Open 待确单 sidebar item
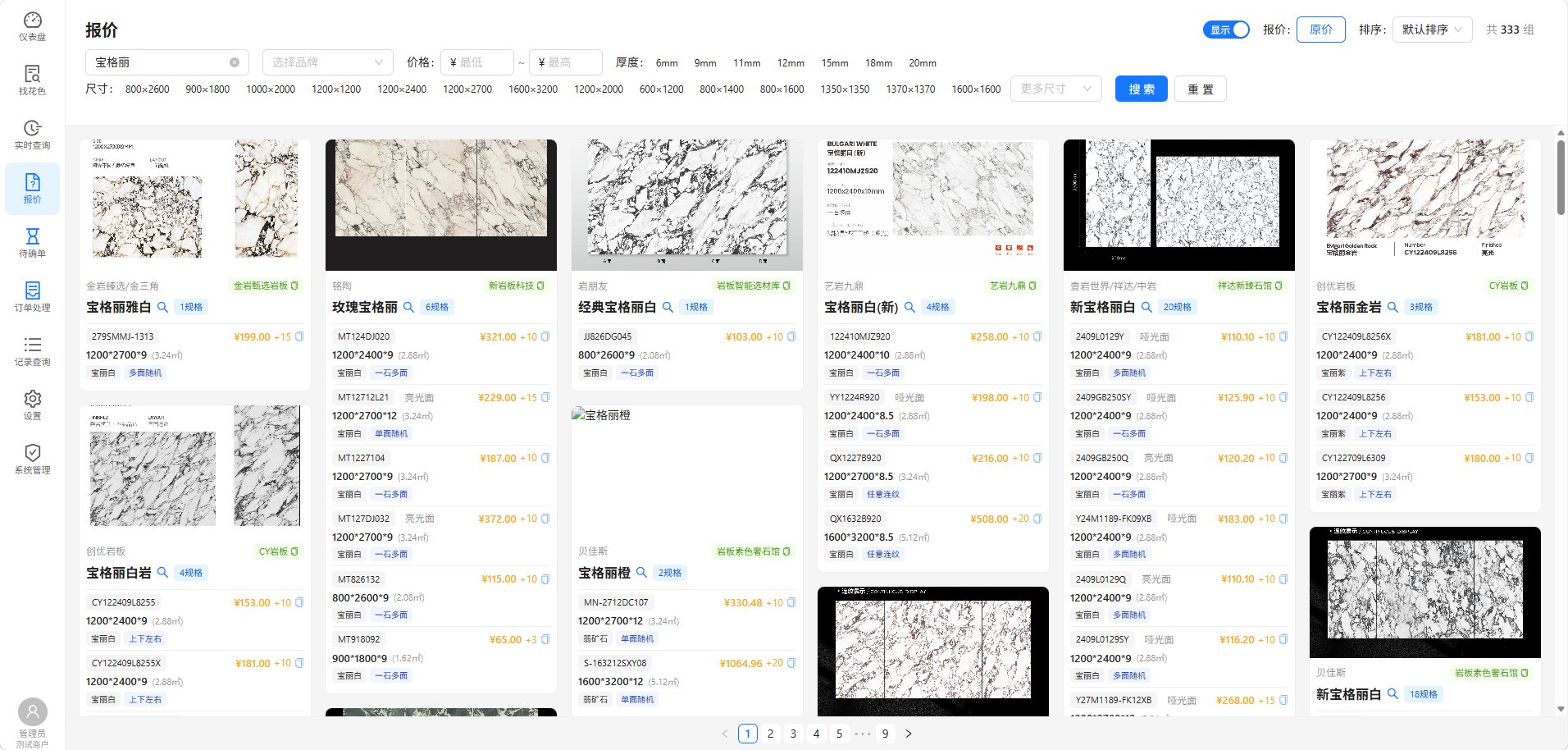The width and height of the screenshot is (1568, 750). [32, 243]
